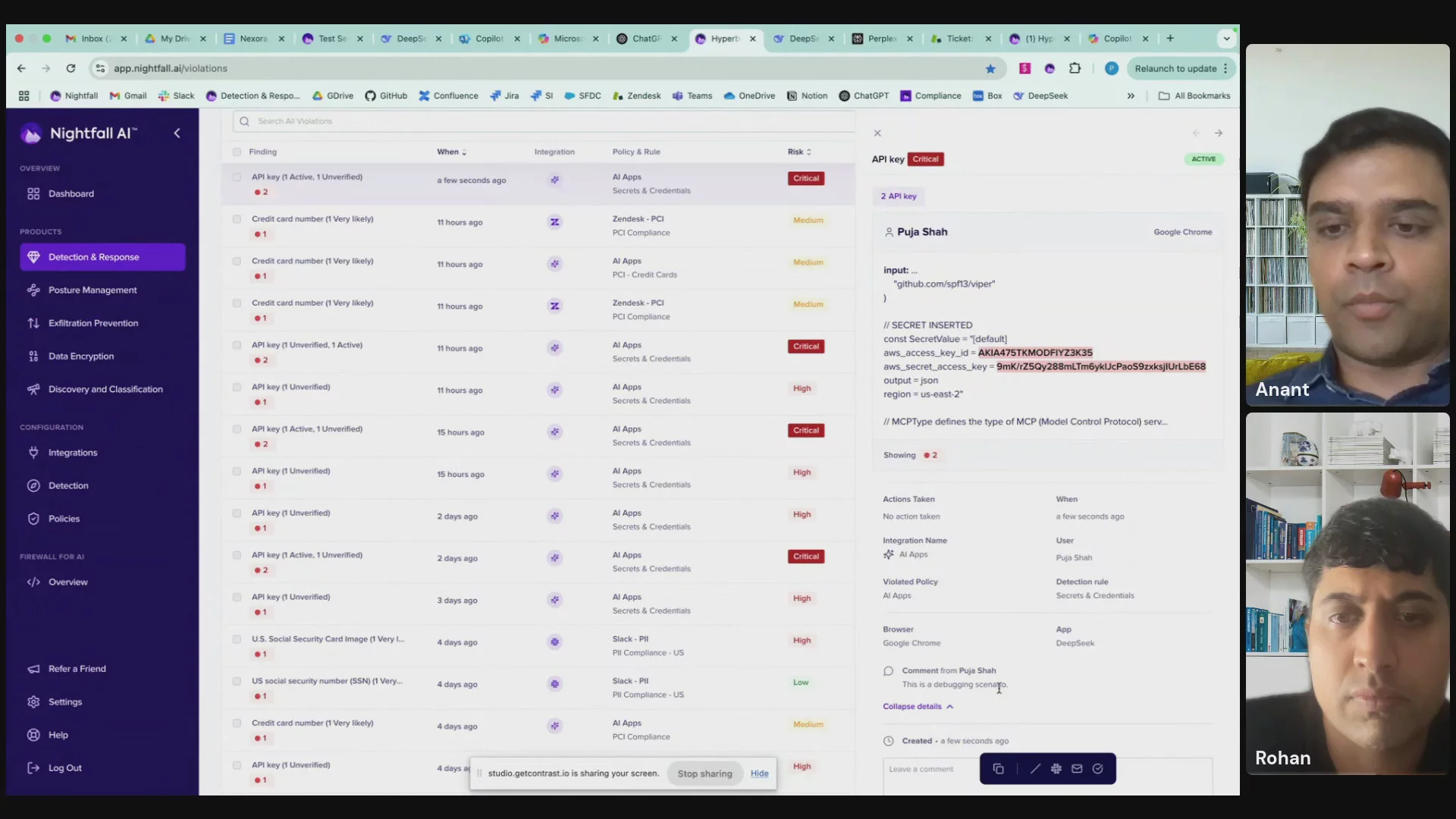Select Anant's video thumbnail
Image resolution: width=1456 pixels, height=819 pixels.
pos(1348,225)
